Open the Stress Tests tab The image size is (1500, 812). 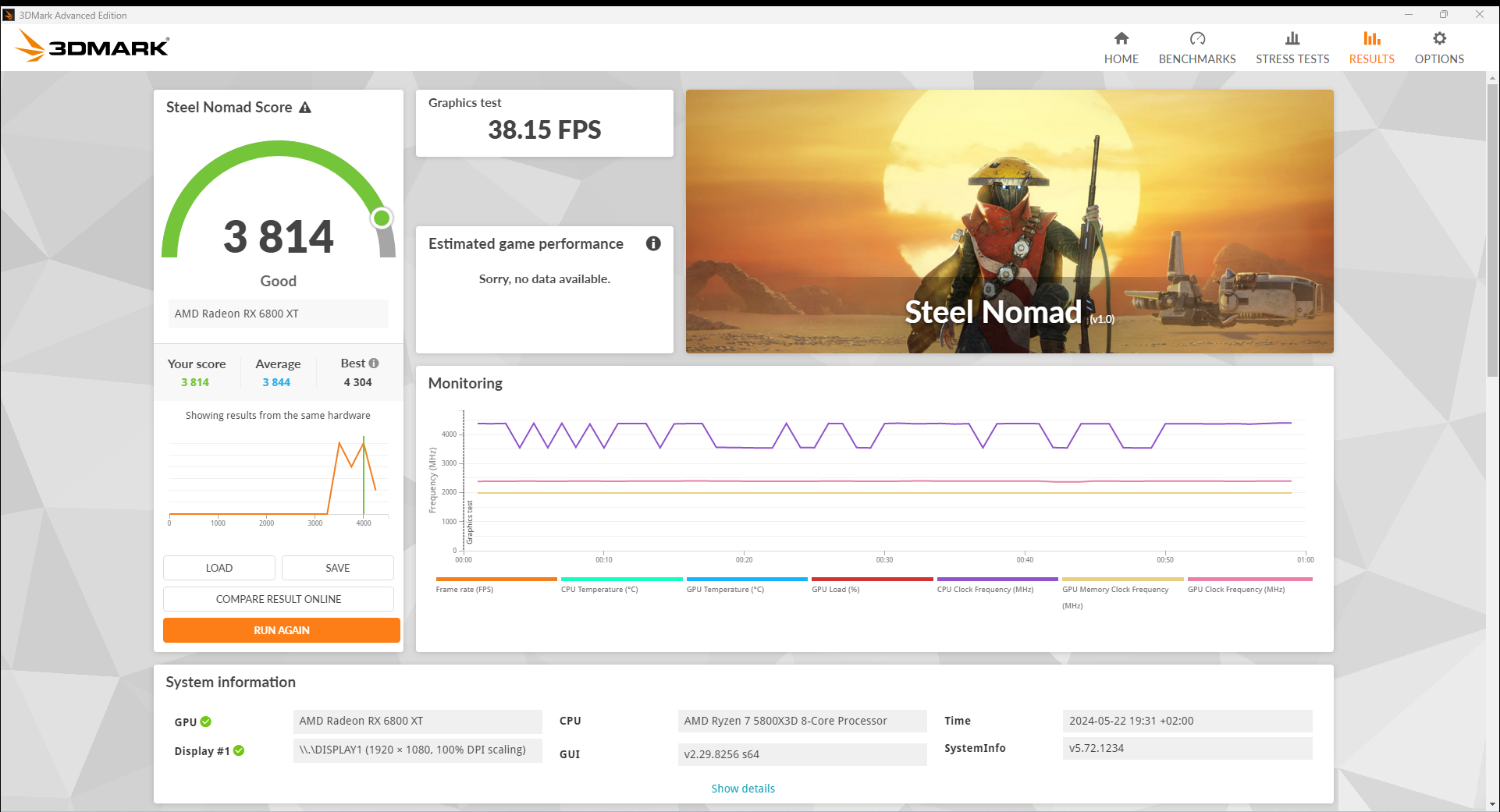(x=1292, y=48)
